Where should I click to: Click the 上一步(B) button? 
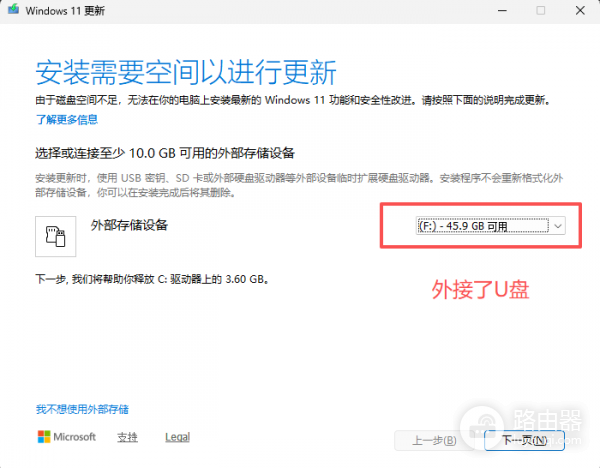click(434, 440)
